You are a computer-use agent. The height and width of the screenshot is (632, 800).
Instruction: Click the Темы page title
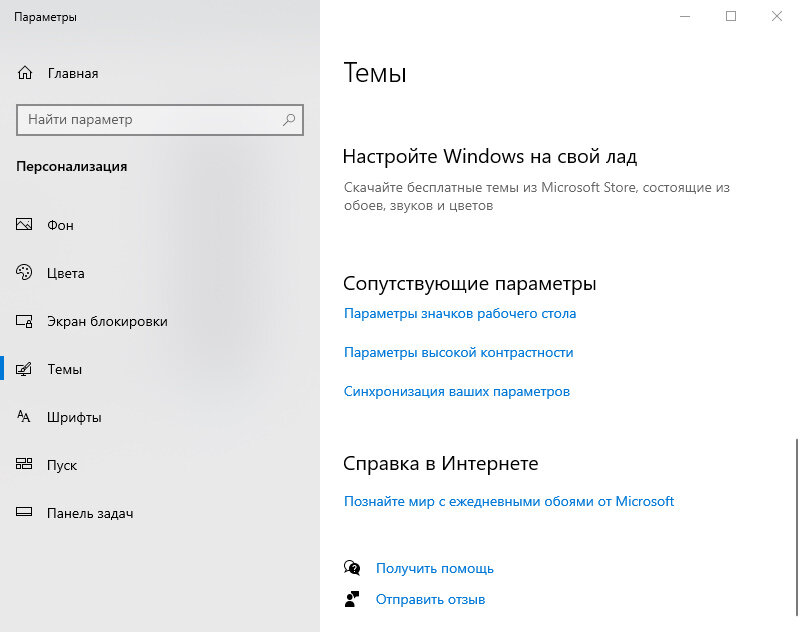pyautogui.click(x=375, y=73)
